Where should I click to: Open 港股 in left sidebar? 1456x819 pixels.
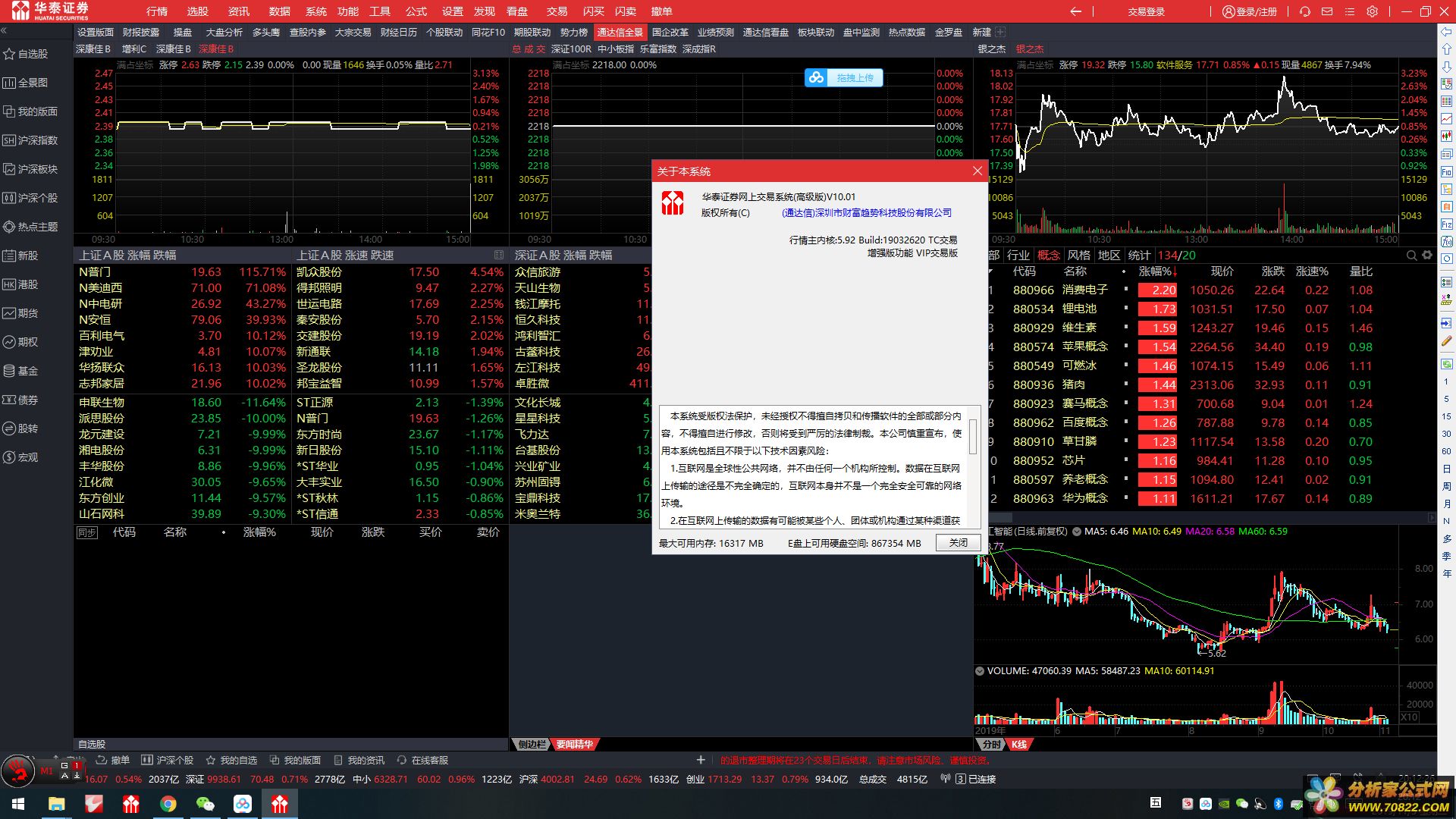[20, 284]
